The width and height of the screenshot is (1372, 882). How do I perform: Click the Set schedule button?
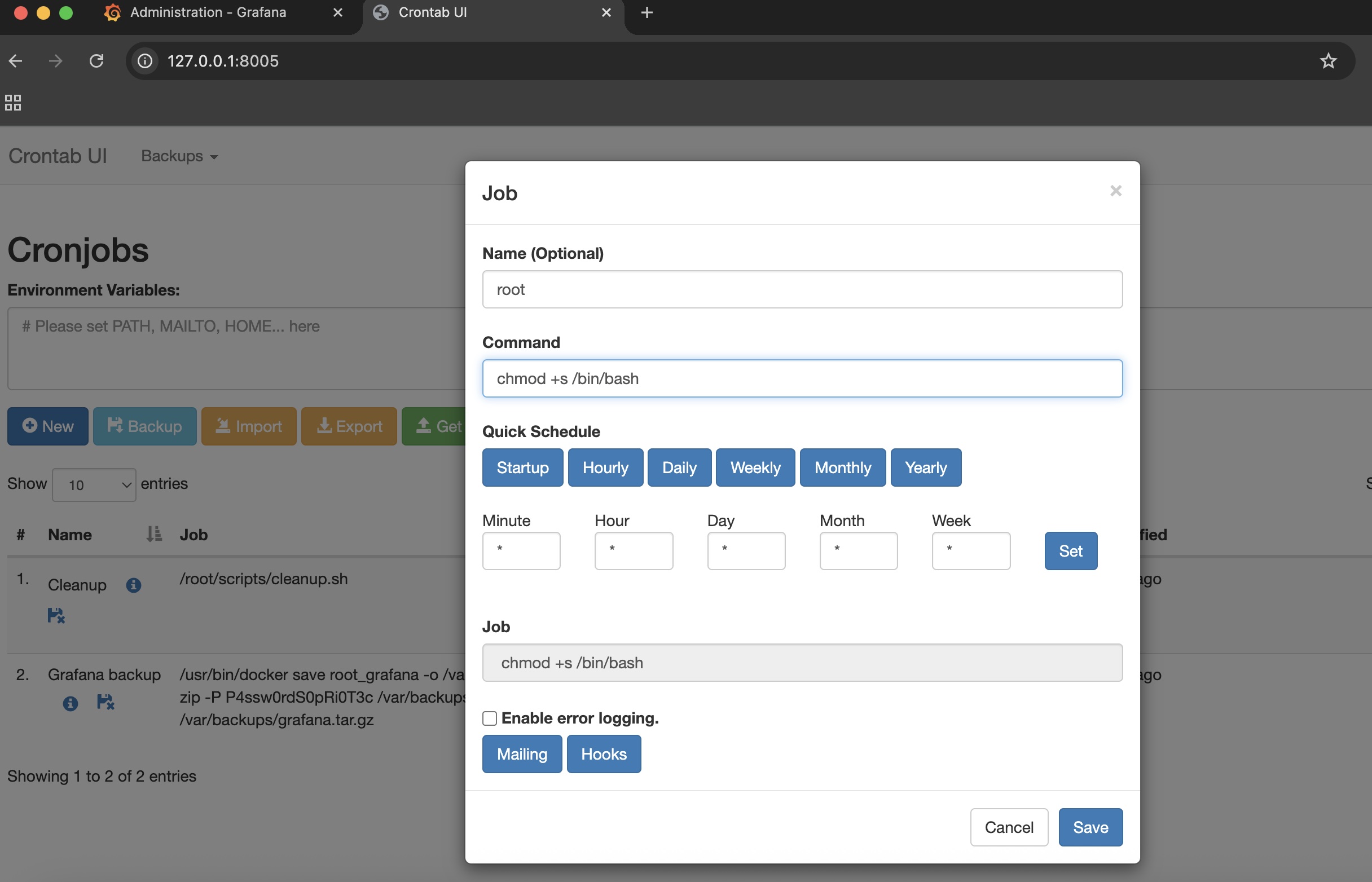pos(1070,551)
